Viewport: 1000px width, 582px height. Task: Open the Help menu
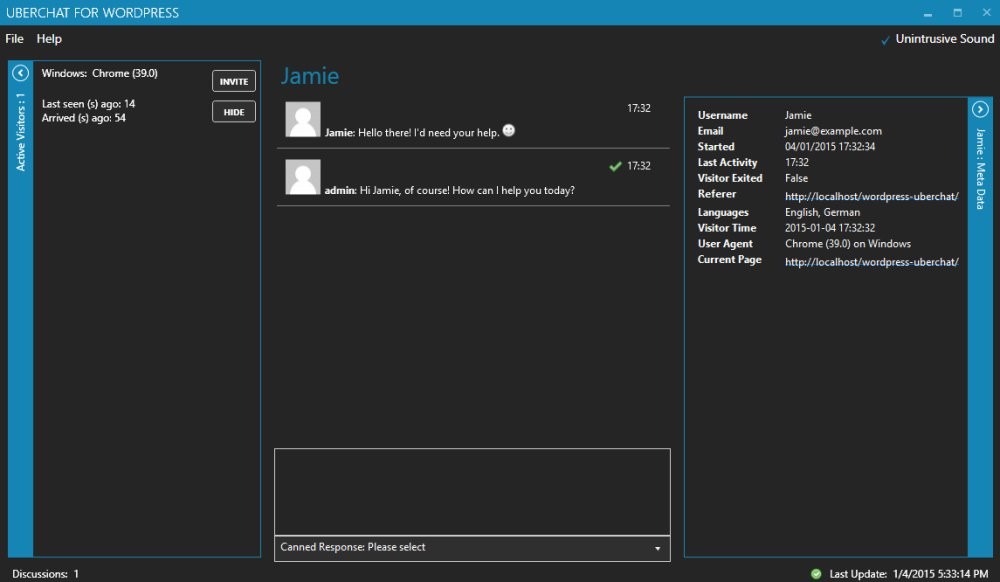coord(49,39)
